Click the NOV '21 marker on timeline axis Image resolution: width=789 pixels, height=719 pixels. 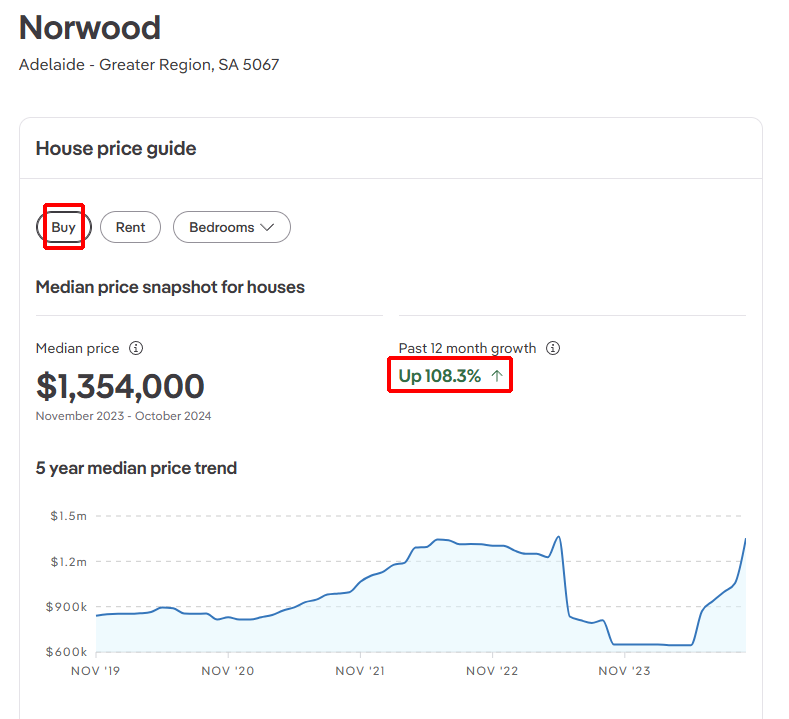click(x=361, y=671)
